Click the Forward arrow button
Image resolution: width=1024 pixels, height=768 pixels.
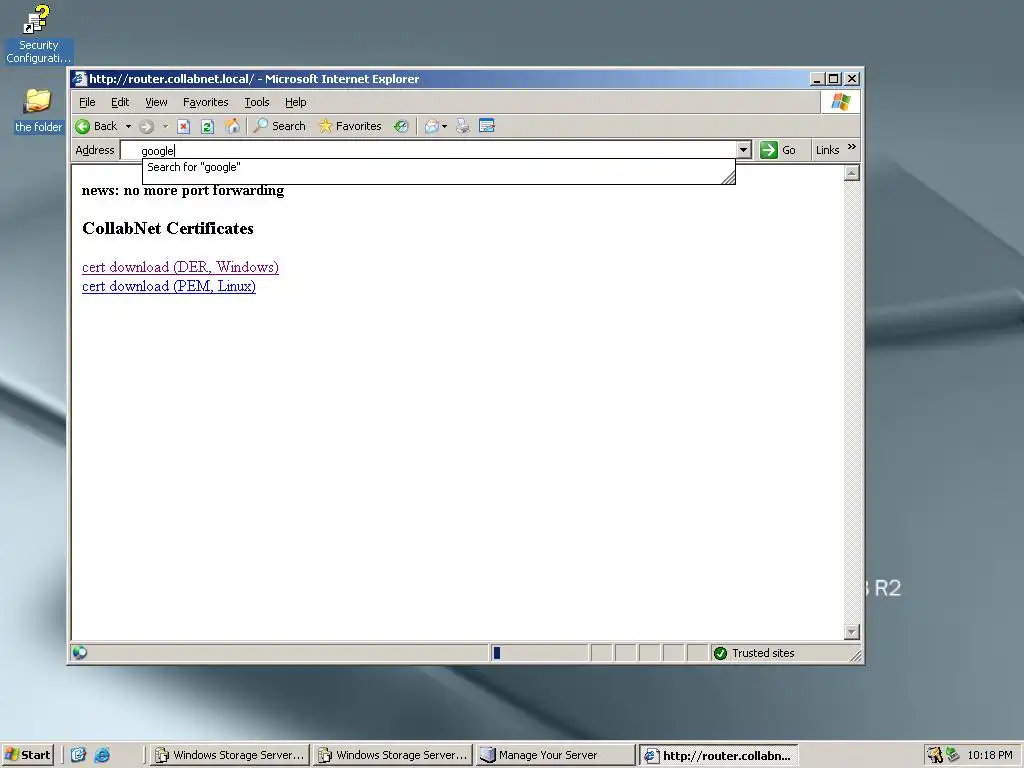[x=146, y=127]
